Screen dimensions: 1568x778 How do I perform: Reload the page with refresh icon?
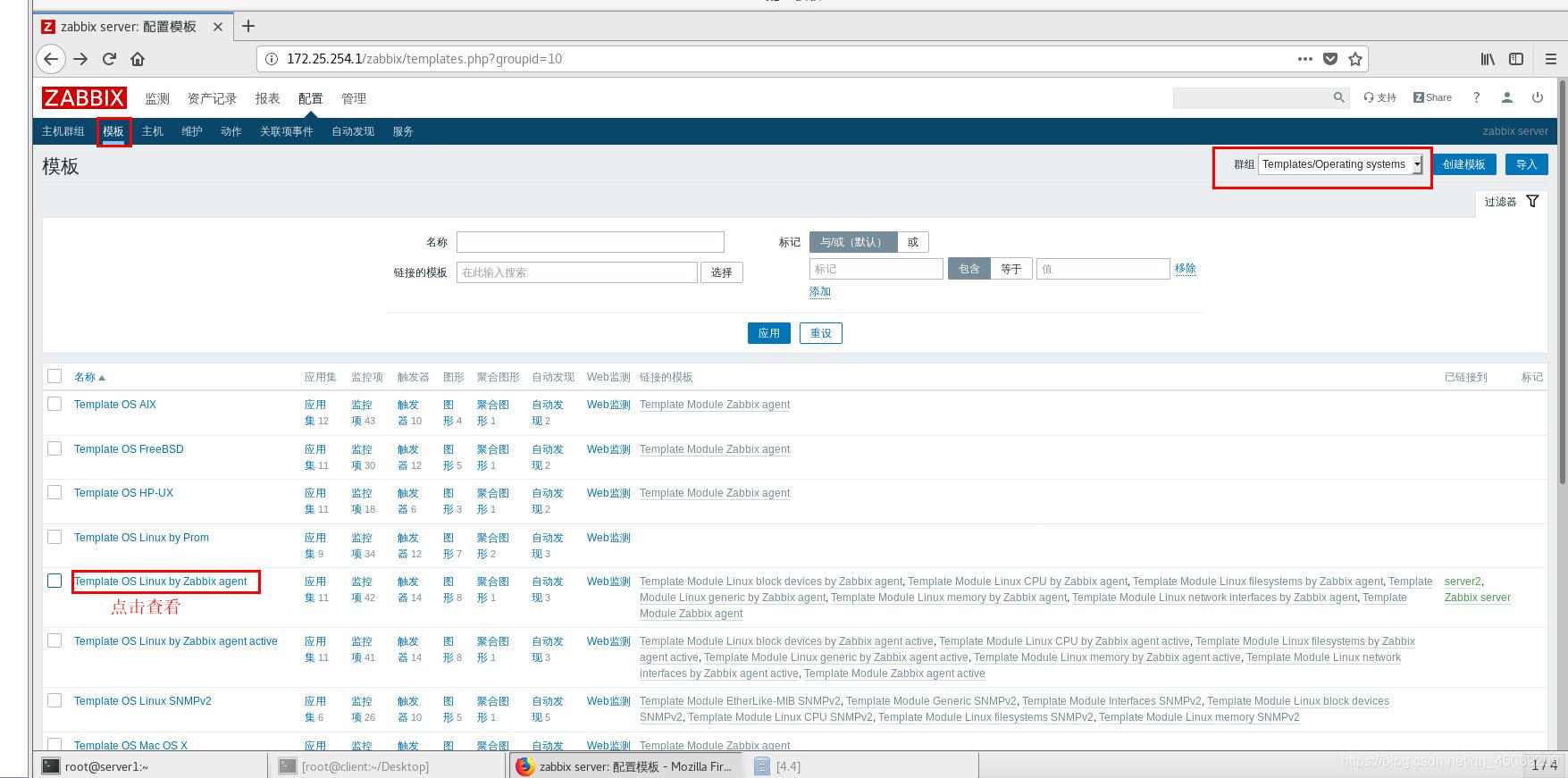pos(109,59)
